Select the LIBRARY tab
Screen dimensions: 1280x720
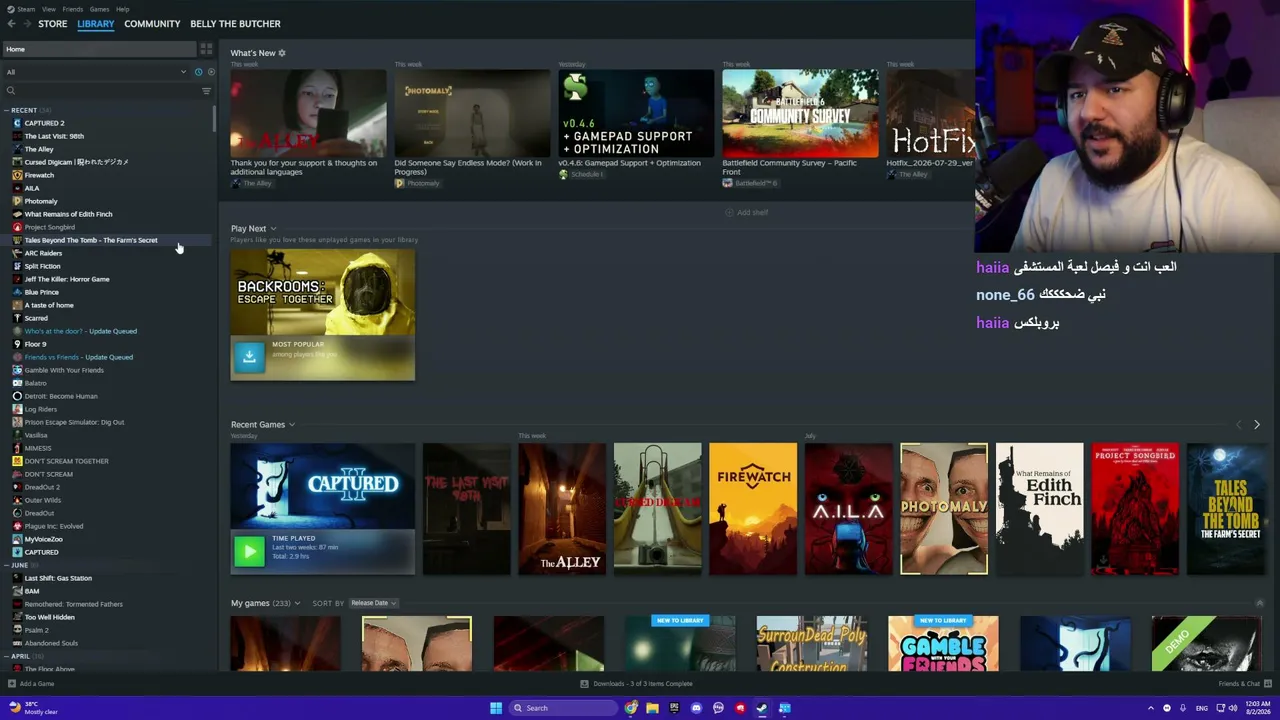click(96, 24)
